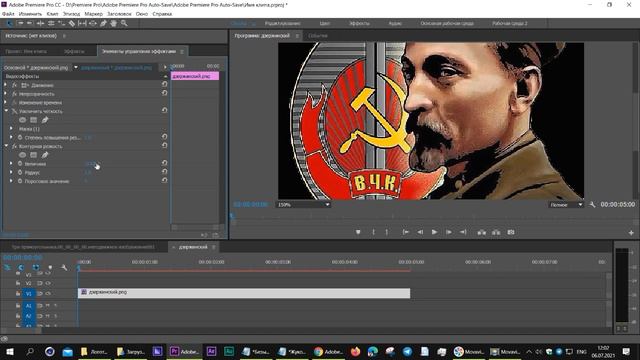The height and width of the screenshot is (360, 640).
Task: Select the Zoom magnifier tool
Action: pyautogui.click(x=124, y=23)
